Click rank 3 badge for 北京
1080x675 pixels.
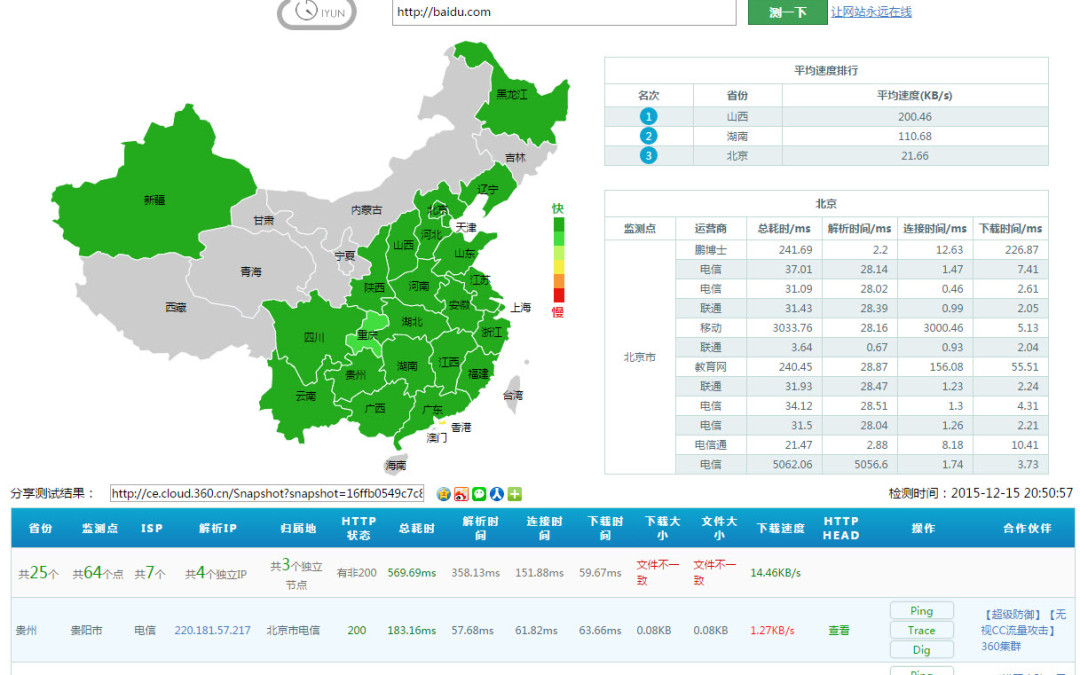(x=648, y=156)
